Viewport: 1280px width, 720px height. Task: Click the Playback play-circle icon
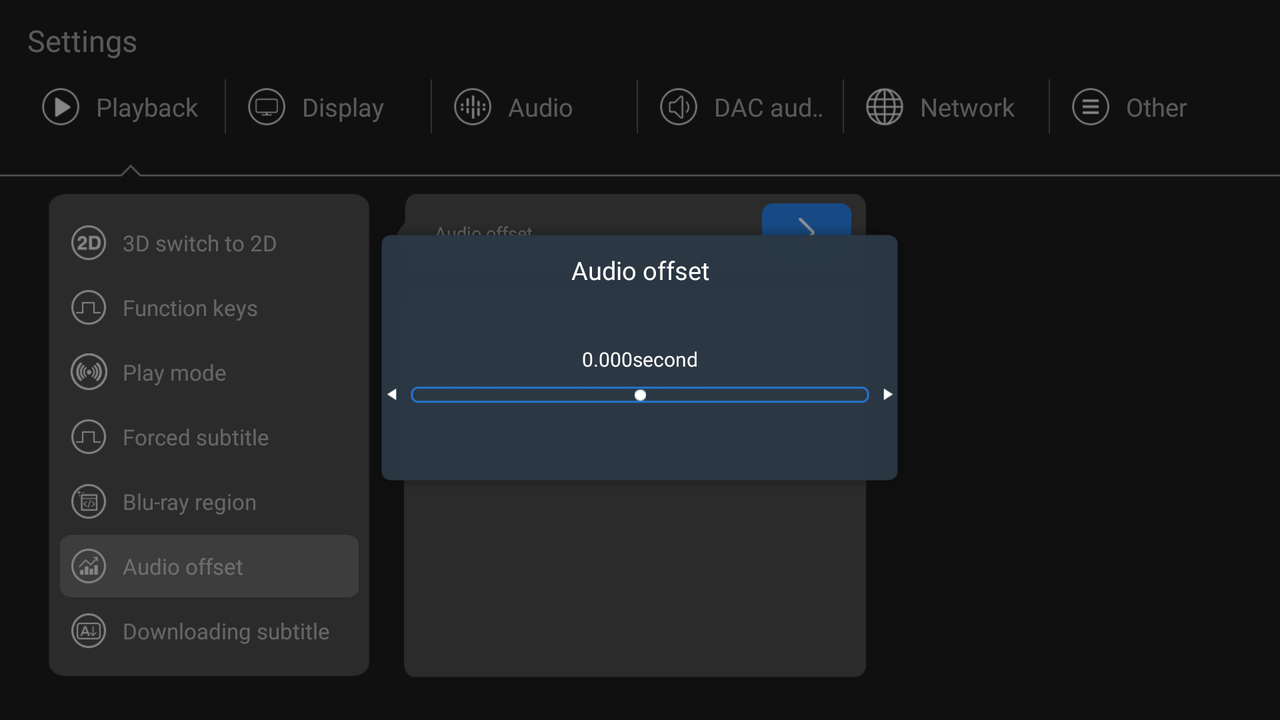point(61,107)
